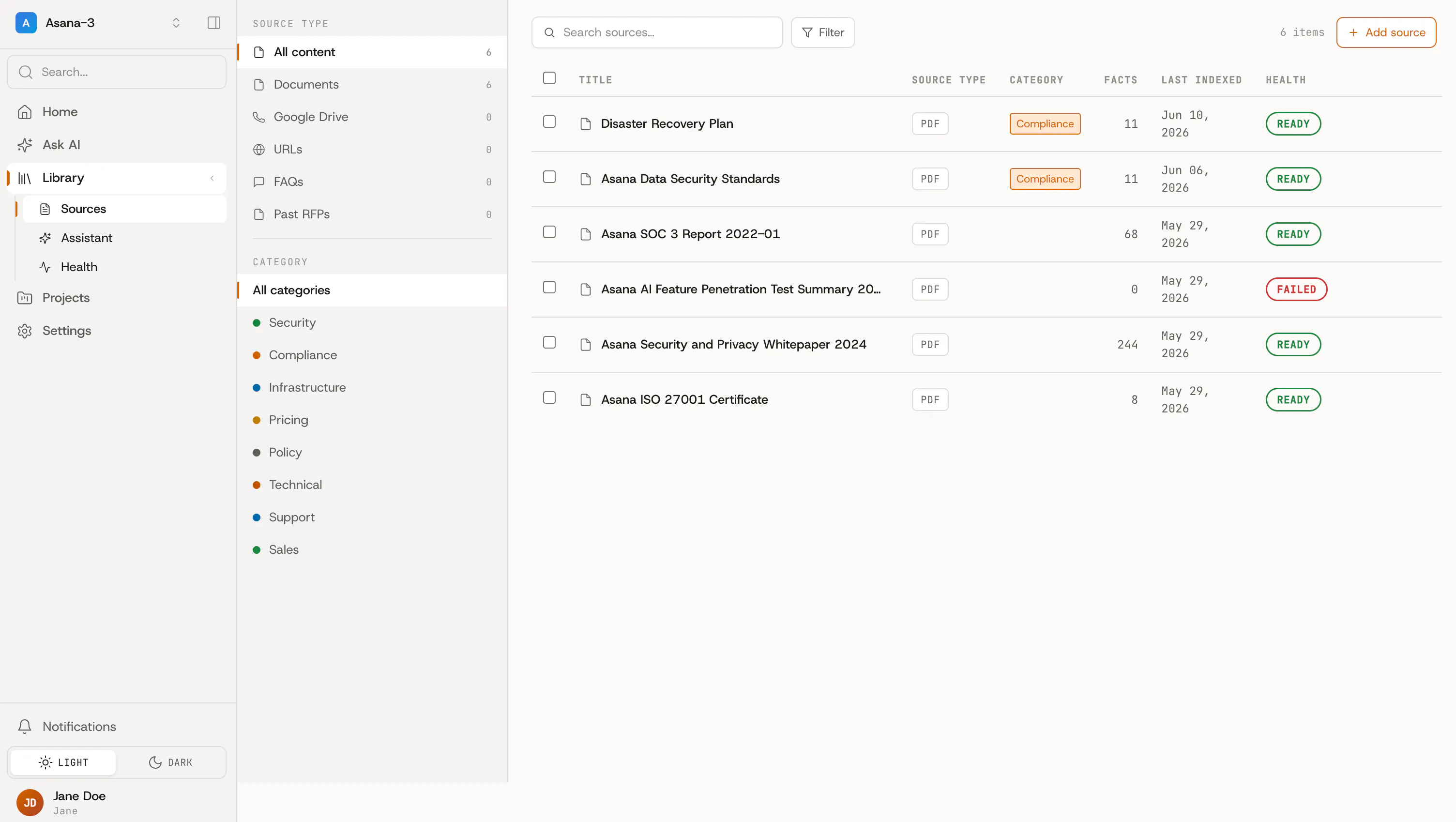This screenshot has width=1456, height=822.
Task: Open Asana ISO 27001 Certificate
Action: click(x=684, y=400)
